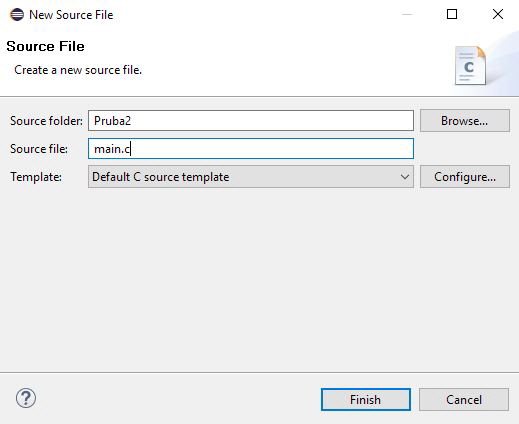The width and height of the screenshot is (519, 424).
Task: Focus the Source folder field containing Pruba2
Action: point(251,121)
